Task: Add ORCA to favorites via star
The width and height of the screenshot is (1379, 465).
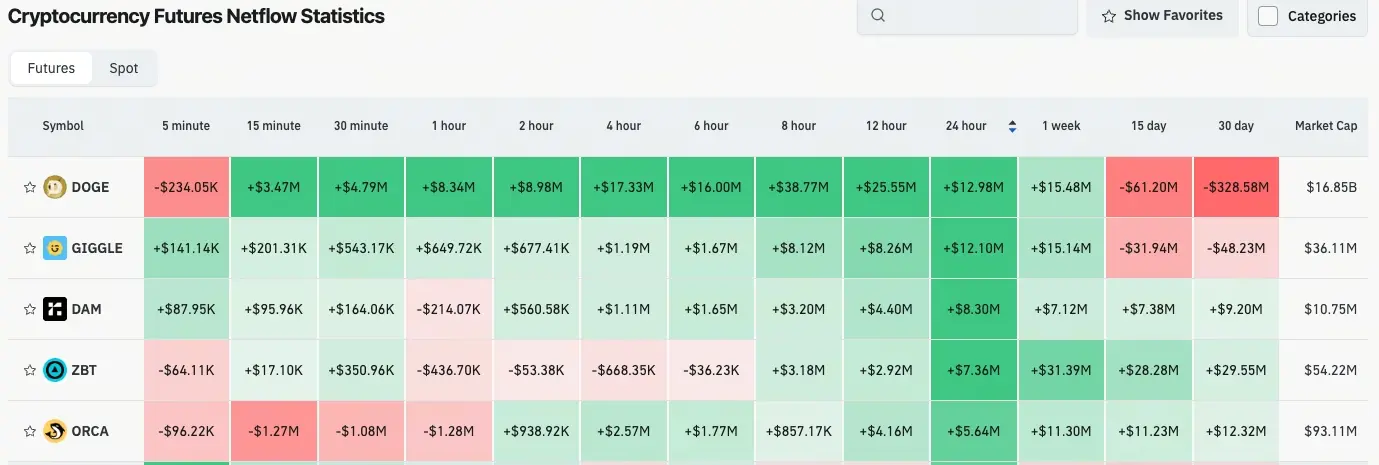Action: point(29,431)
